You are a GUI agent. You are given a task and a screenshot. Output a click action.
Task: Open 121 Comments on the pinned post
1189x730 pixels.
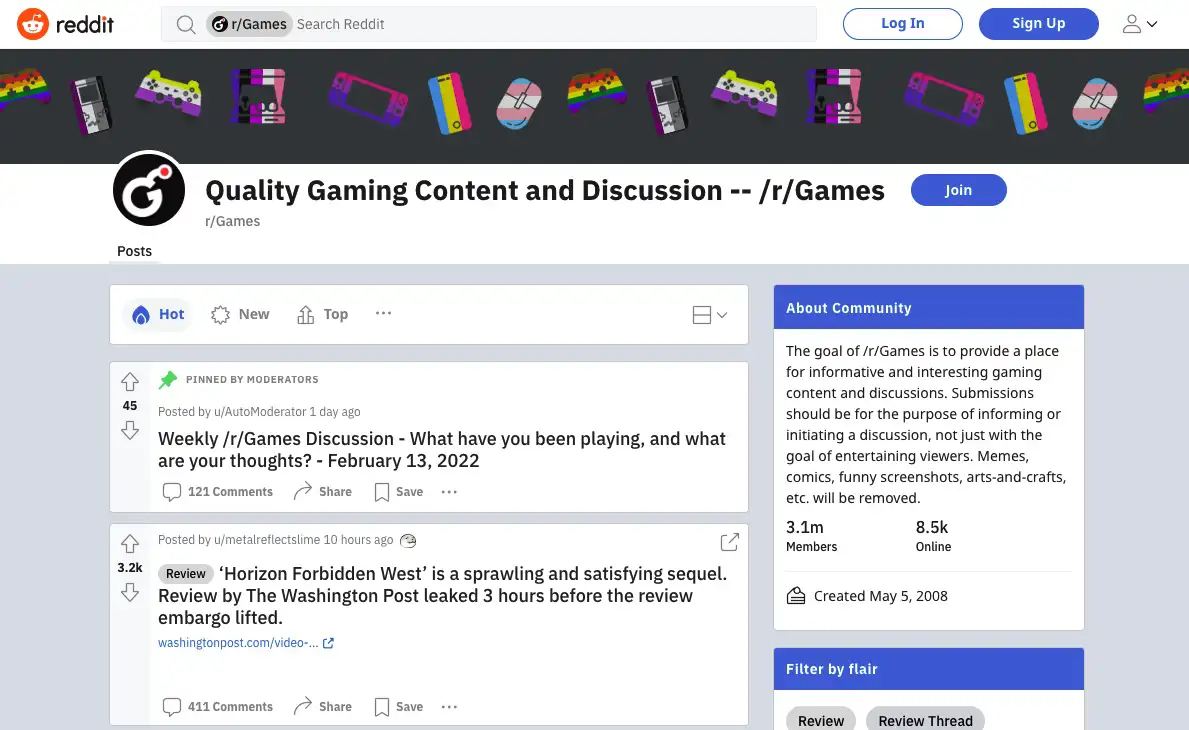[218, 492]
